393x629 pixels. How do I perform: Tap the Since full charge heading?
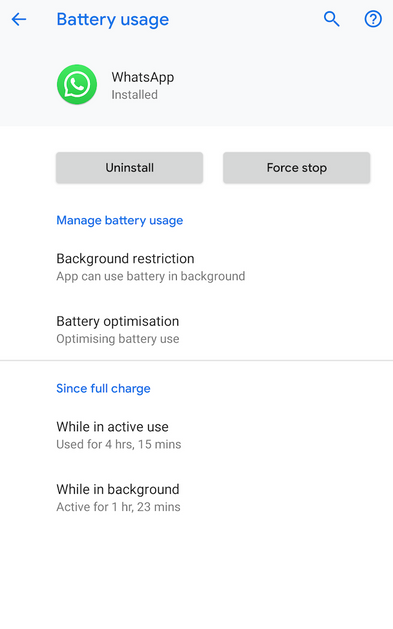(x=103, y=388)
